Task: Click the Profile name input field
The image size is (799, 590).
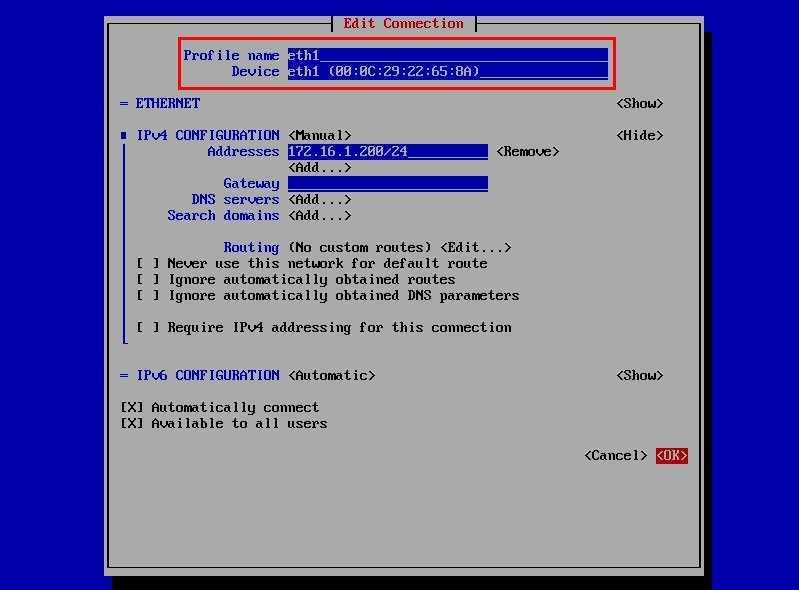Action: pos(447,55)
